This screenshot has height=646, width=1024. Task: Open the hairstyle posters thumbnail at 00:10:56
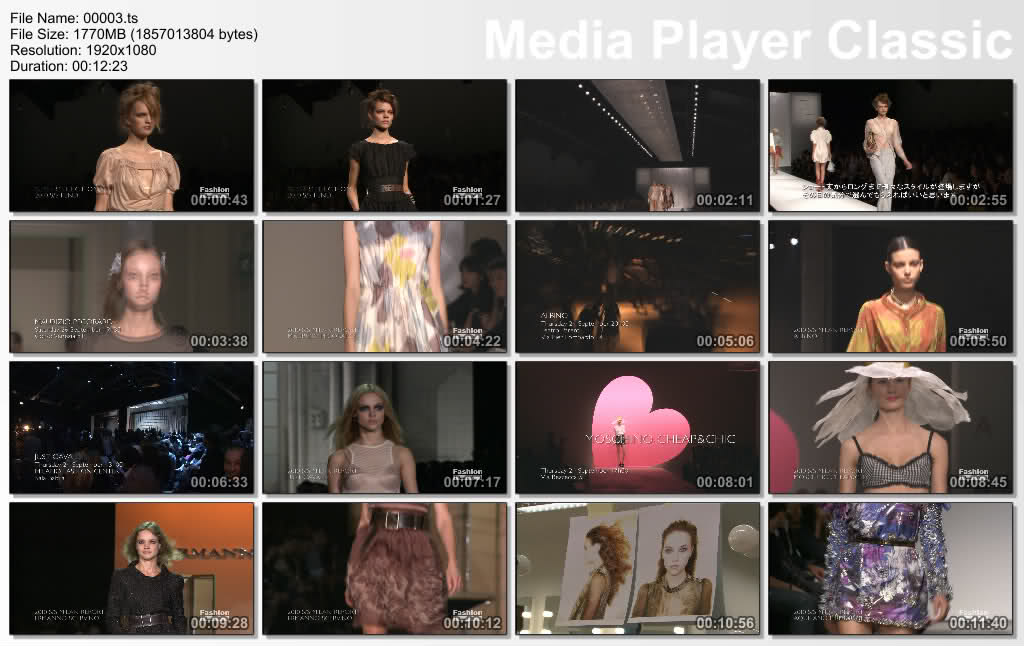tap(638, 569)
